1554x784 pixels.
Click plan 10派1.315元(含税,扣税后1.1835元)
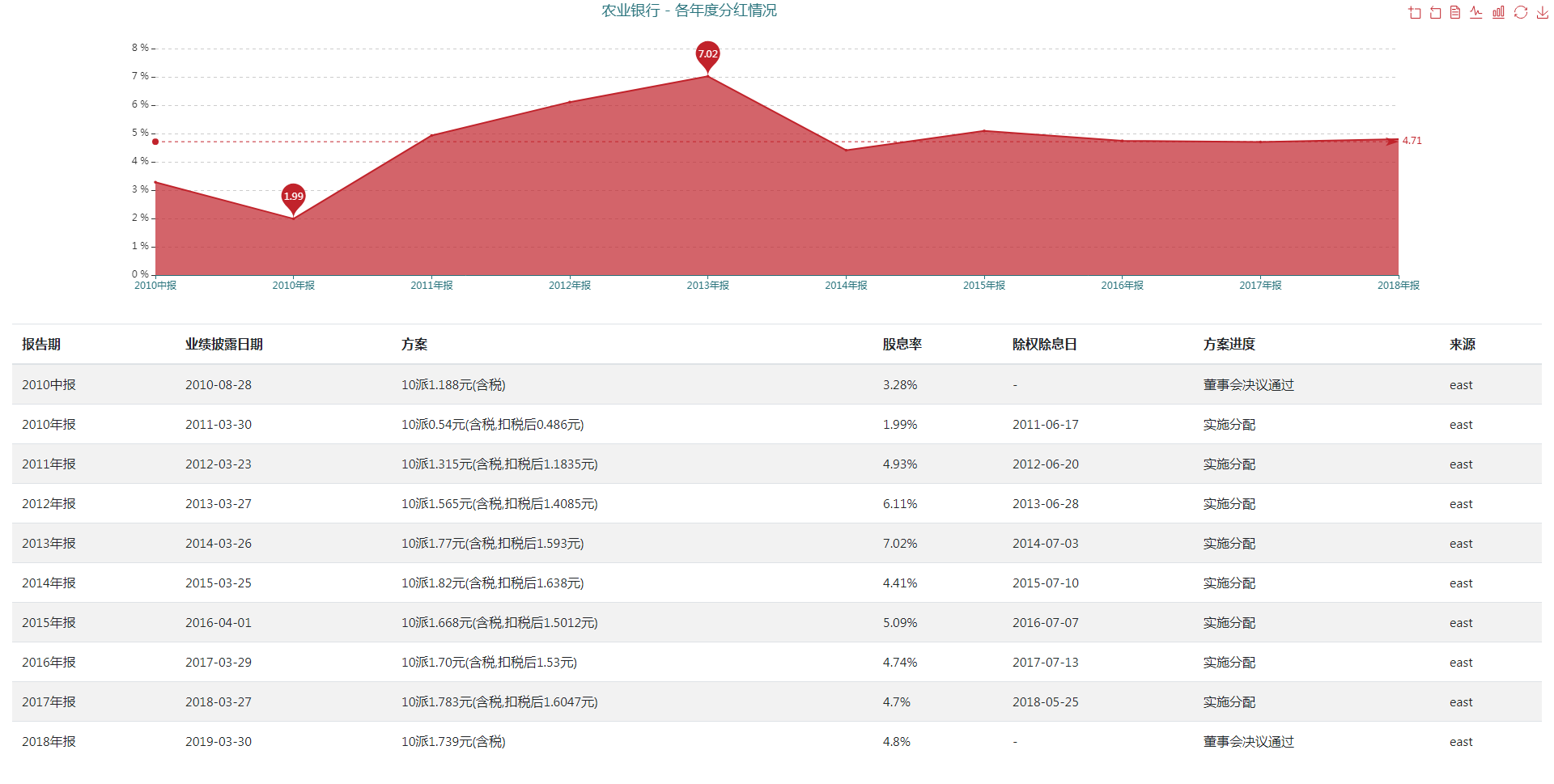tap(499, 464)
